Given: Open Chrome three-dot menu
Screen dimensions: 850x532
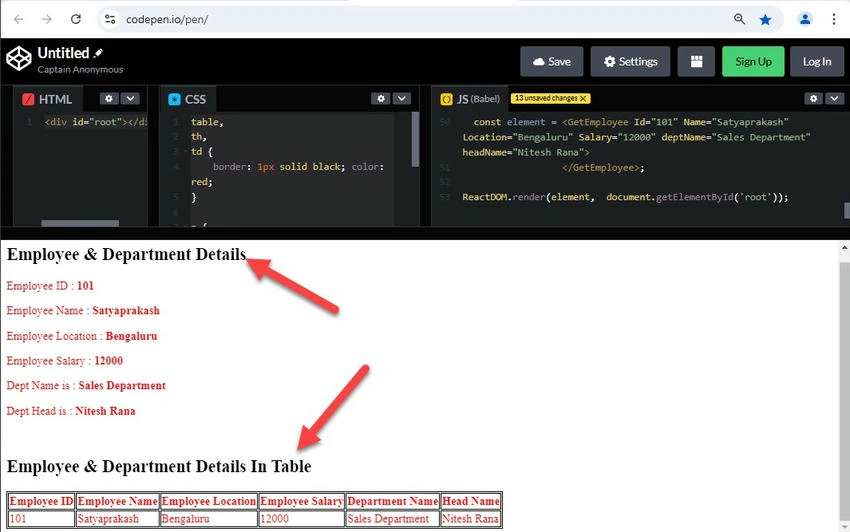Looking at the screenshot, I should pos(834,20).
